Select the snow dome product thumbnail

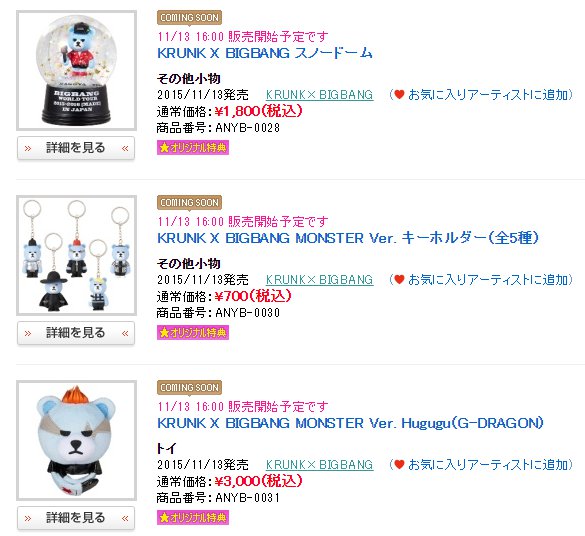tap(76, 70)
